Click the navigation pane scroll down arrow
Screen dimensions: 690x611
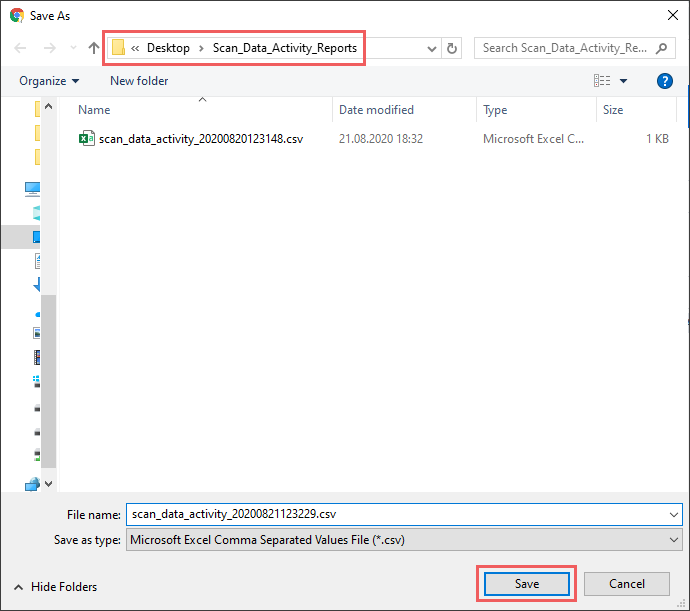click(x=49, y=484)
